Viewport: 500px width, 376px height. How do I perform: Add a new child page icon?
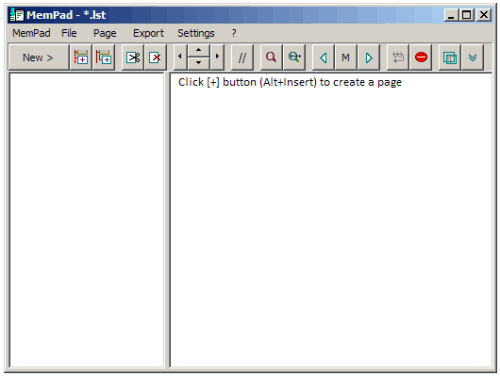click(104, 58)
